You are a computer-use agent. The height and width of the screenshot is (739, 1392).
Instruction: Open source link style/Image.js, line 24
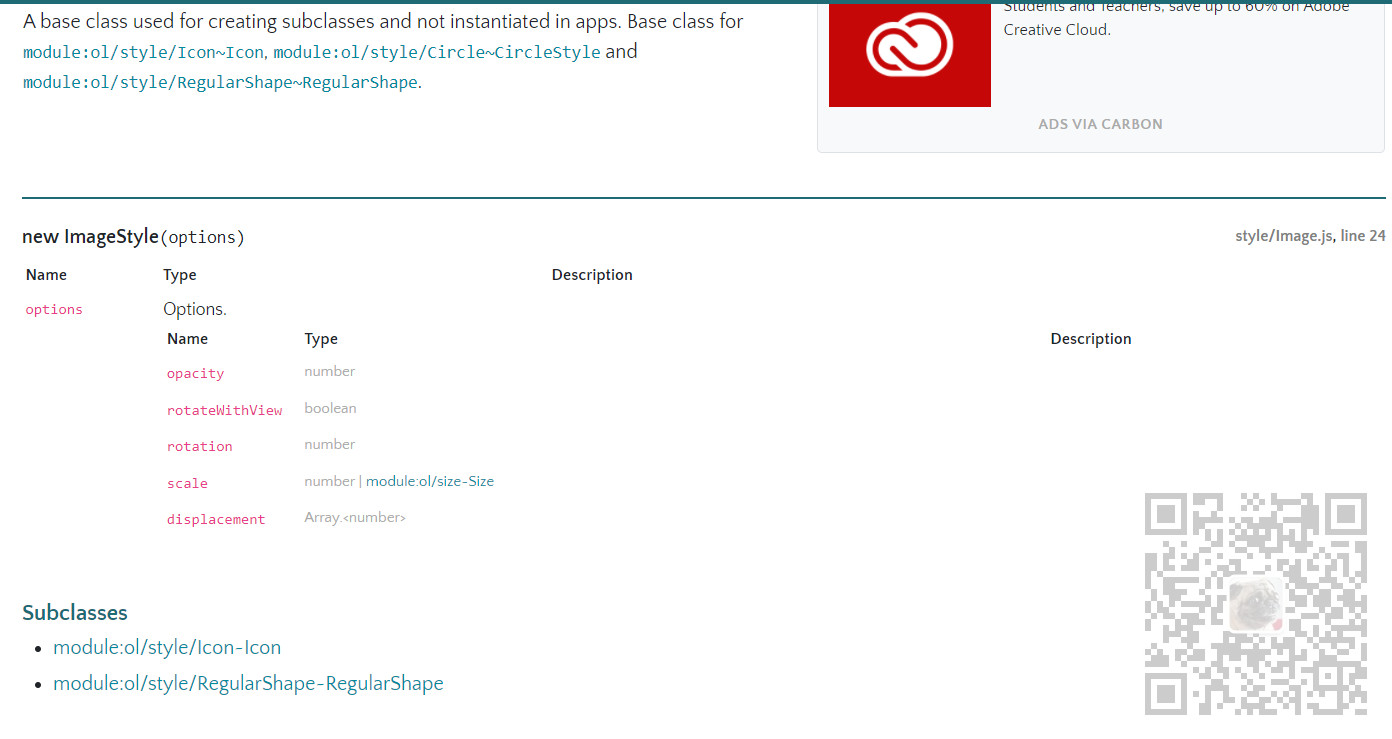[x=1310, y=236]
